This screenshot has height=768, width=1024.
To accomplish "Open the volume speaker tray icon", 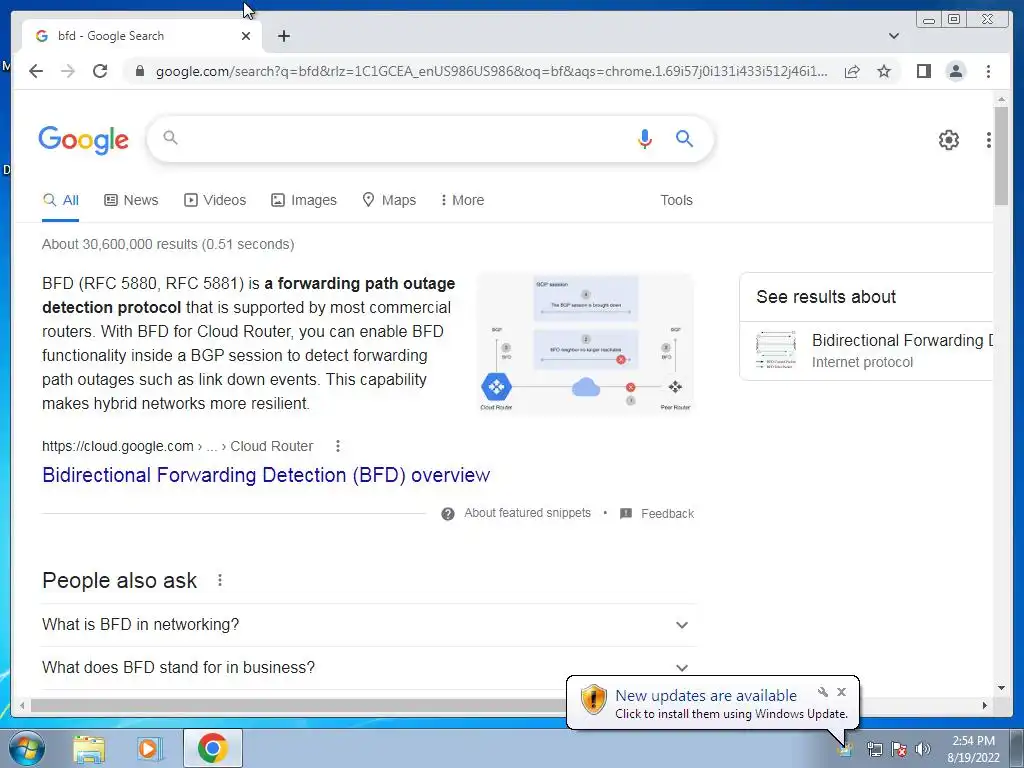I will point(922,749).
